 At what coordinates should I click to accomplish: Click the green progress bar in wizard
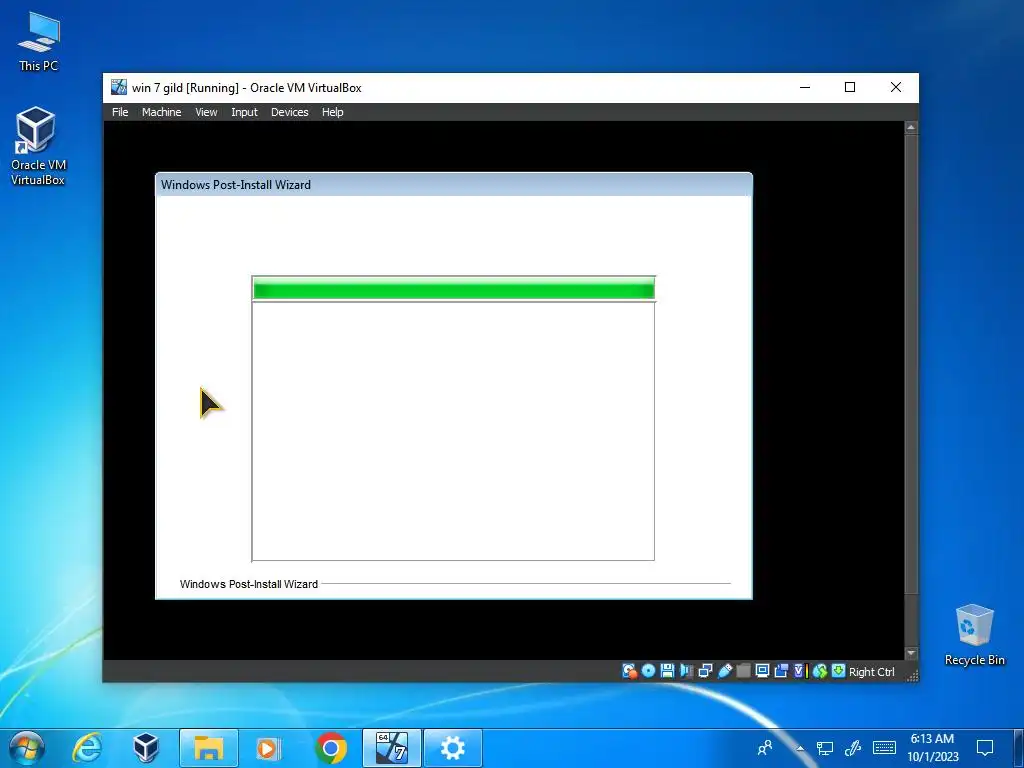(453, 289)
